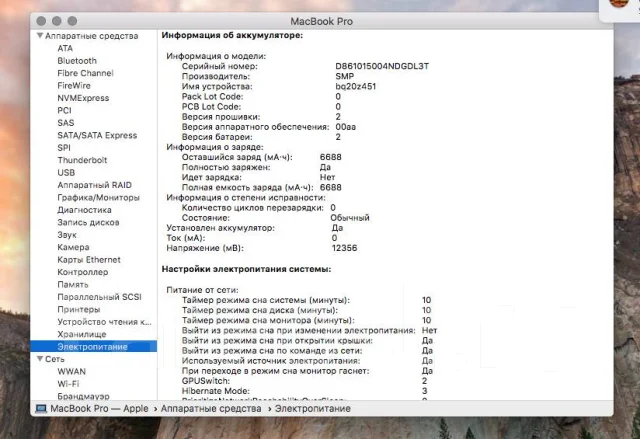Click Настройки электропитания системы heading
Viewport: 640px width, 439px height.
247,269
